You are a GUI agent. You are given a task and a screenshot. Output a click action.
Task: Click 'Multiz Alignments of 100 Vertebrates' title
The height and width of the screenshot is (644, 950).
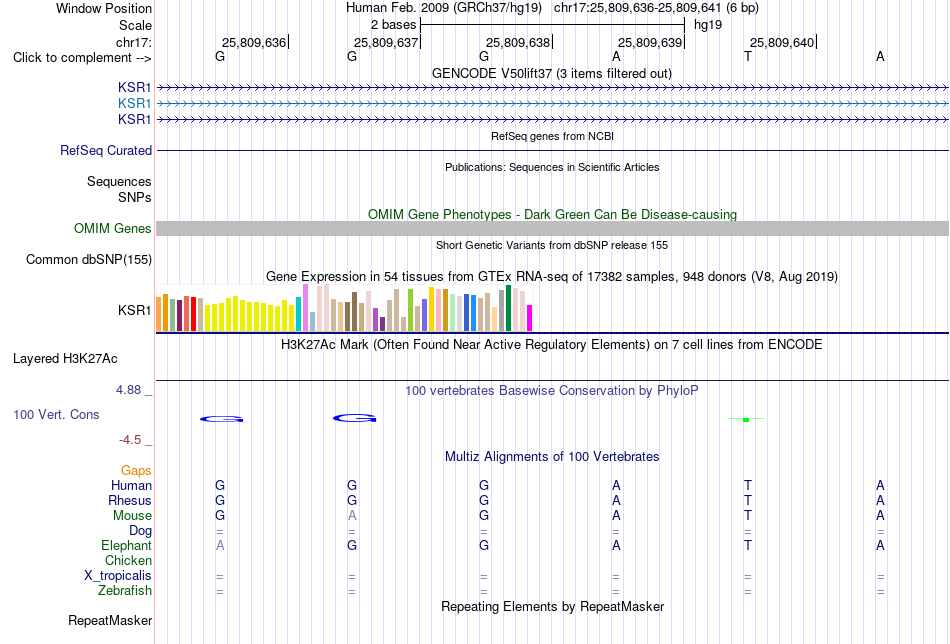click(552, 457)
